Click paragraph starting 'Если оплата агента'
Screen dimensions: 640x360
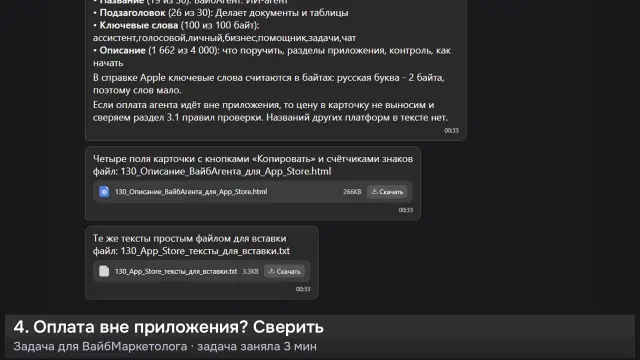coord(270,111)
